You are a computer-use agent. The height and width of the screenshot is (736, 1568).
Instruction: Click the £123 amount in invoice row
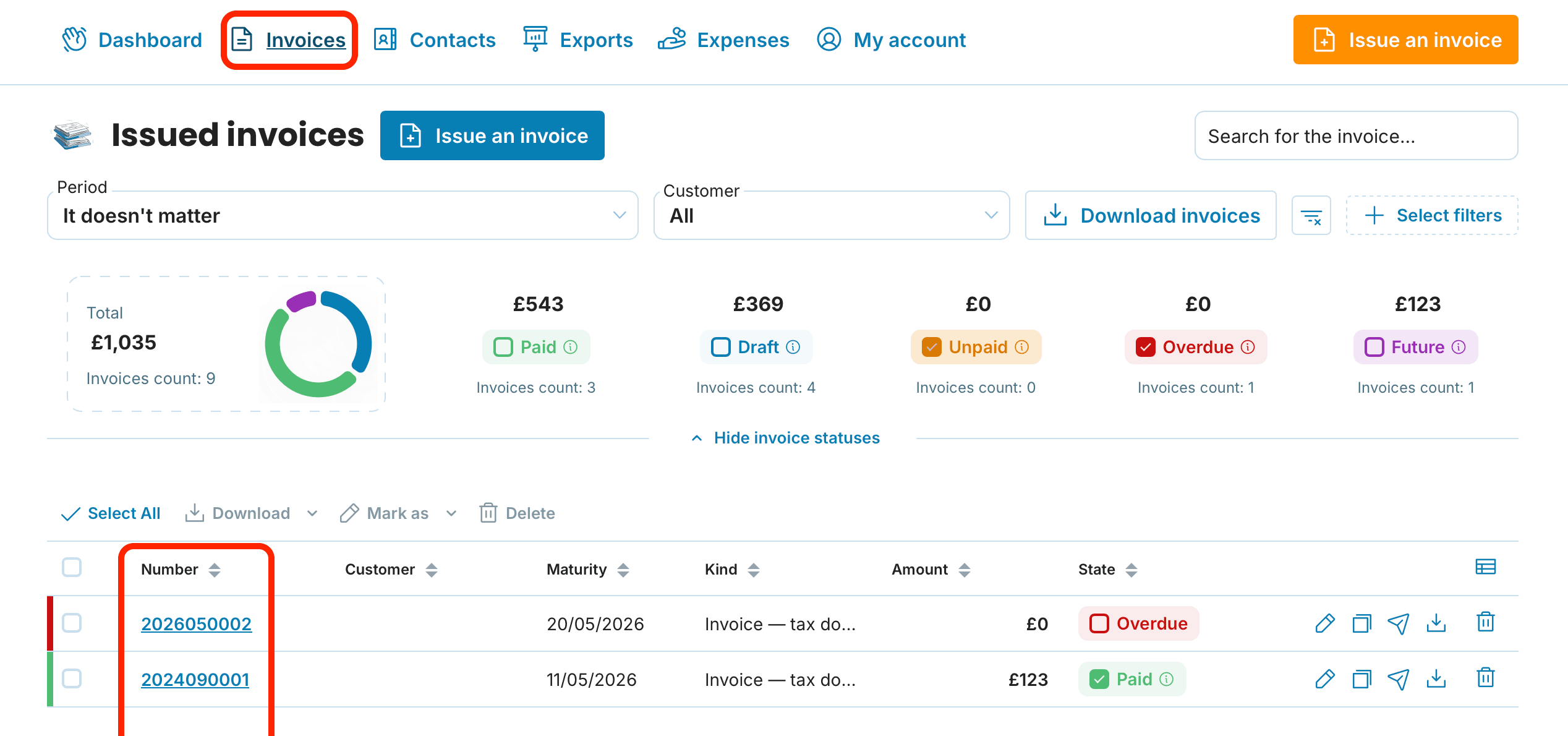[1028, 680]
